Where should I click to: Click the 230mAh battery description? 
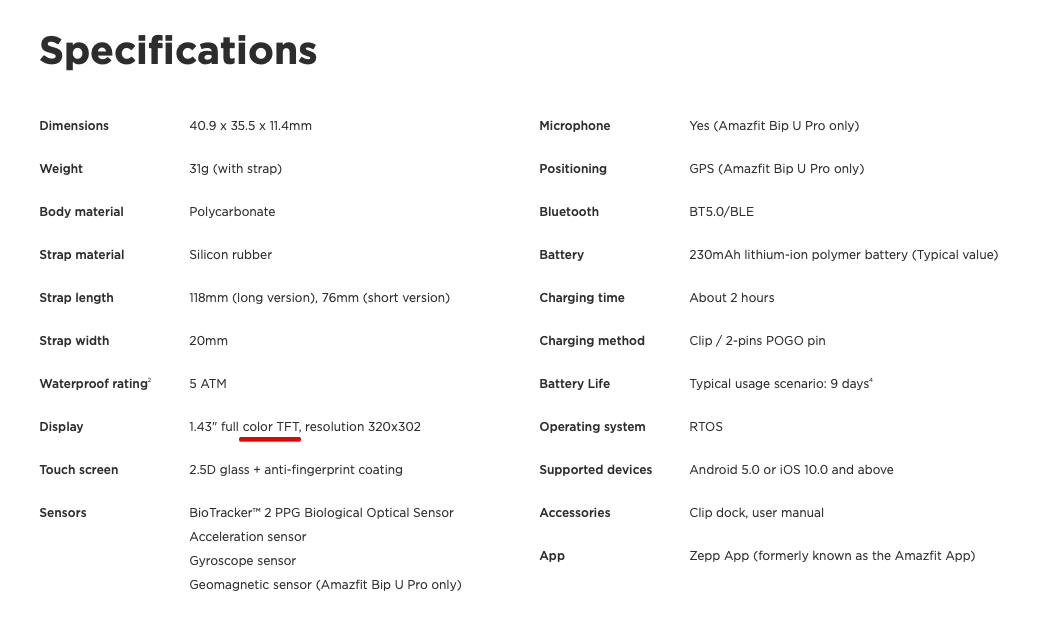click(x=843, y=255)
